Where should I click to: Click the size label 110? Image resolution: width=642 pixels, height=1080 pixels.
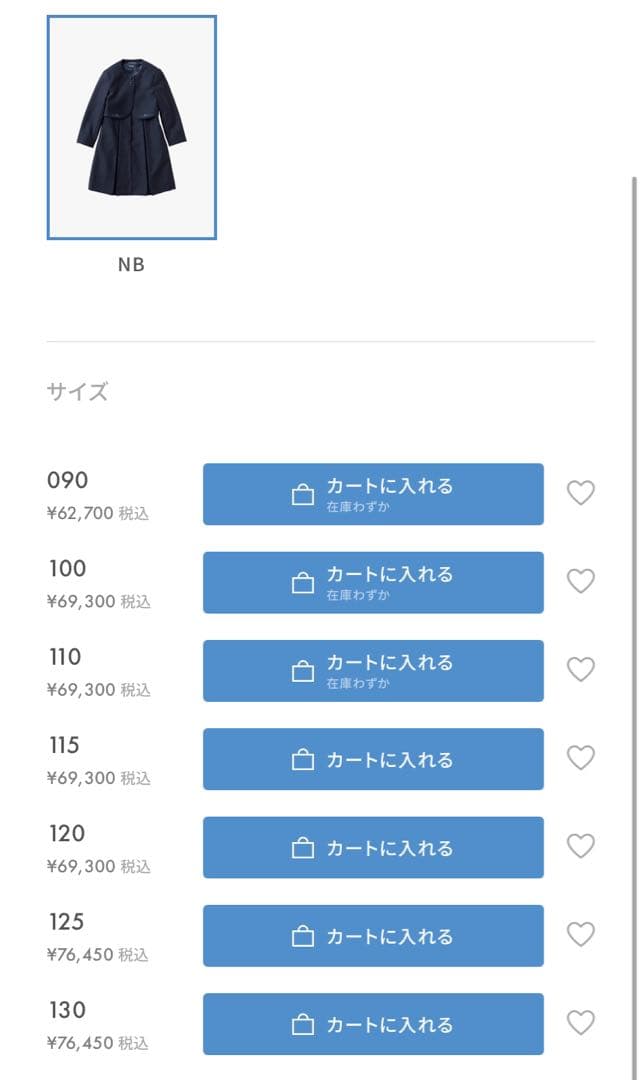tap(65, 655)
